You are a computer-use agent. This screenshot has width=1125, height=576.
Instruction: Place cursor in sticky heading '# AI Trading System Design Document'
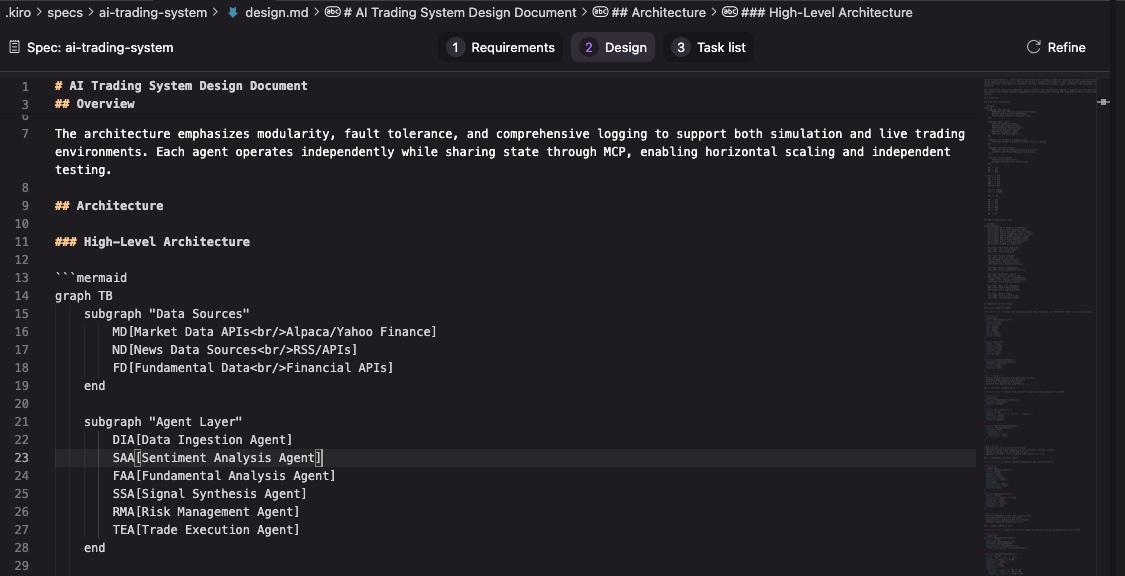click(182, 85)
